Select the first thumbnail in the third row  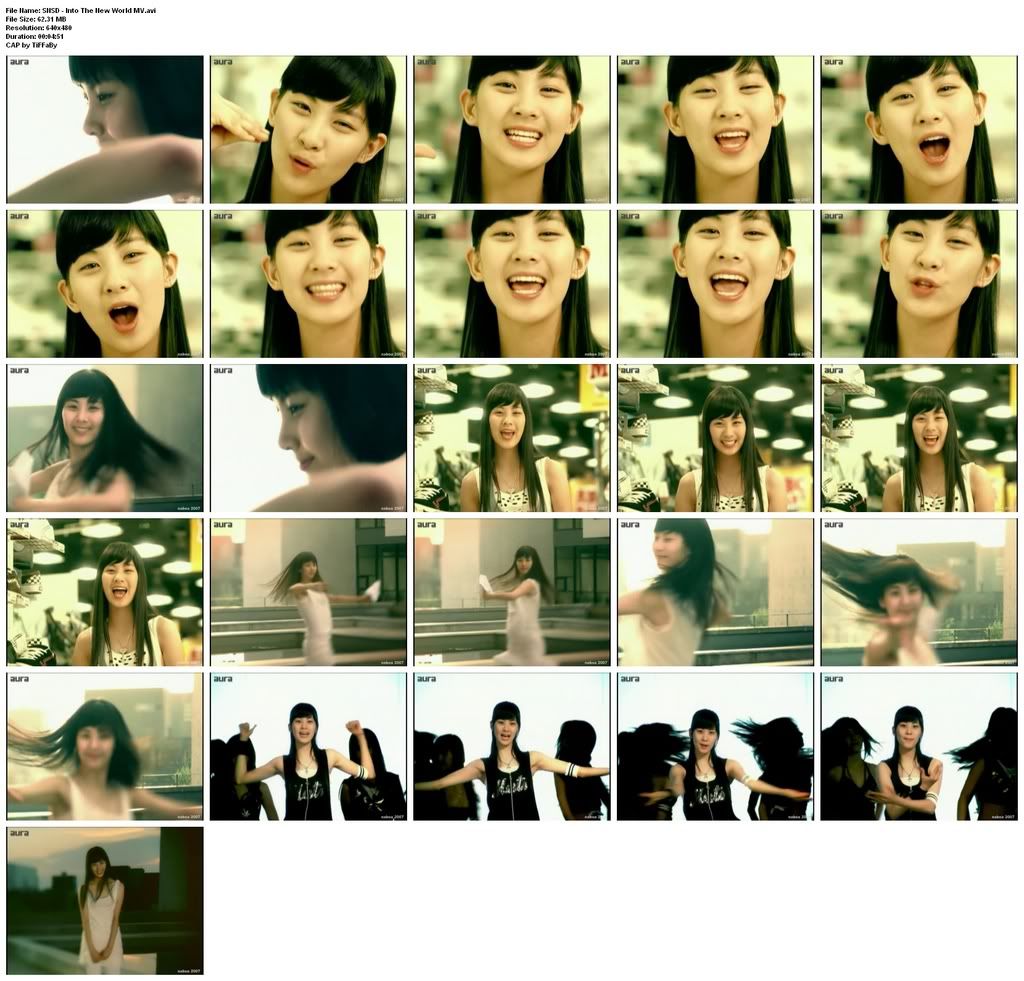click(105, 438)
